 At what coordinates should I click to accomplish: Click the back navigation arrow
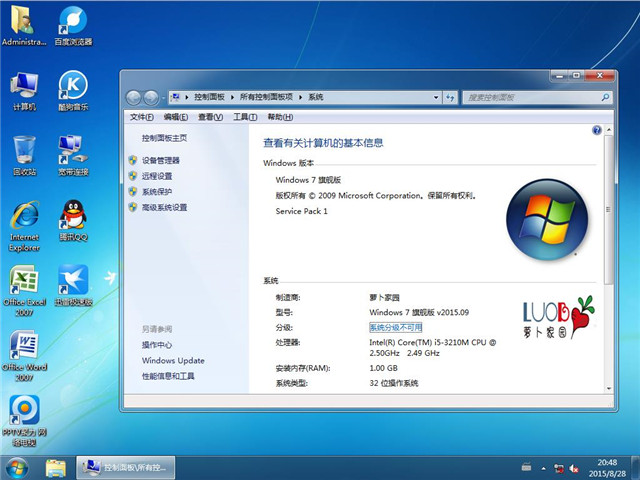click(133, 98)
